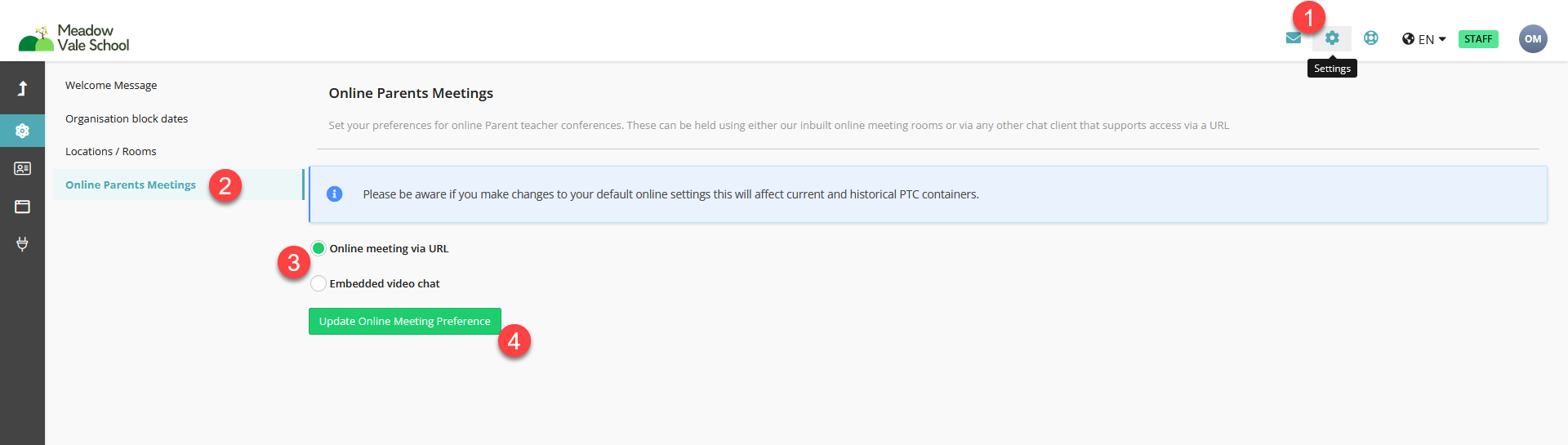Open Organisation block dates page
The width and height of the screenshot is (1568, 445).
(127, 118)
